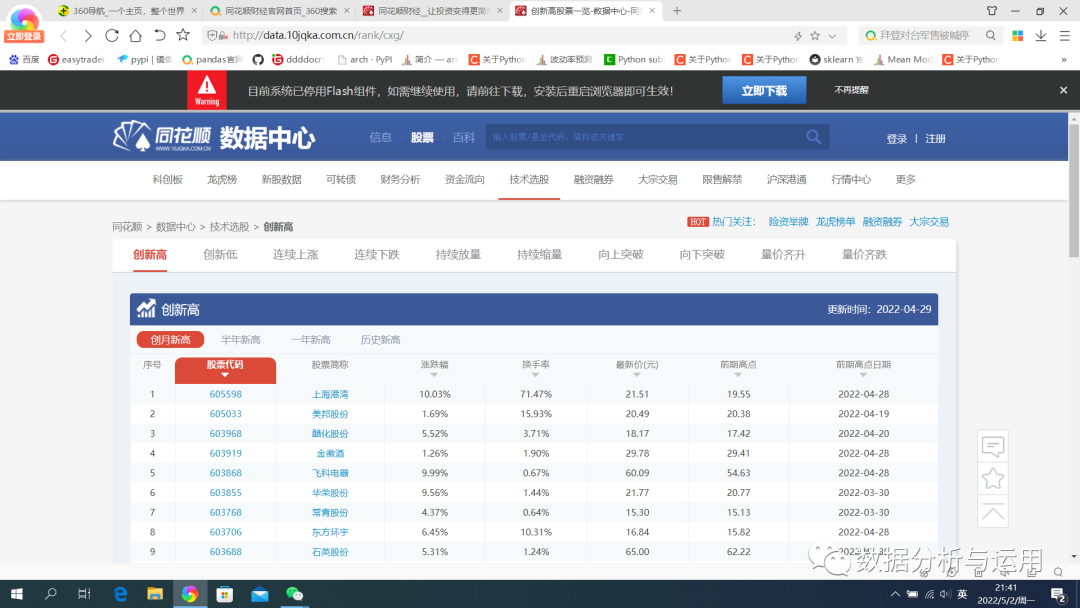Click the 注册 link
1080x608 pixels.
[935, 138]
